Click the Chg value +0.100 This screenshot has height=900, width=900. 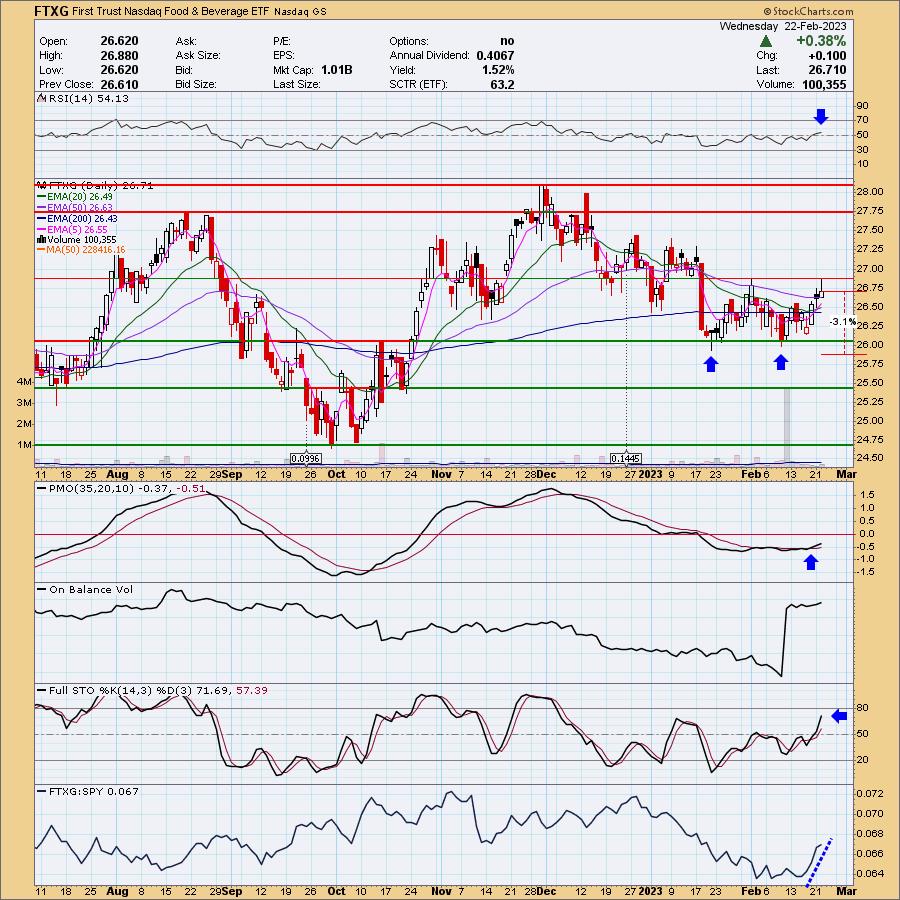pos(827,56)
